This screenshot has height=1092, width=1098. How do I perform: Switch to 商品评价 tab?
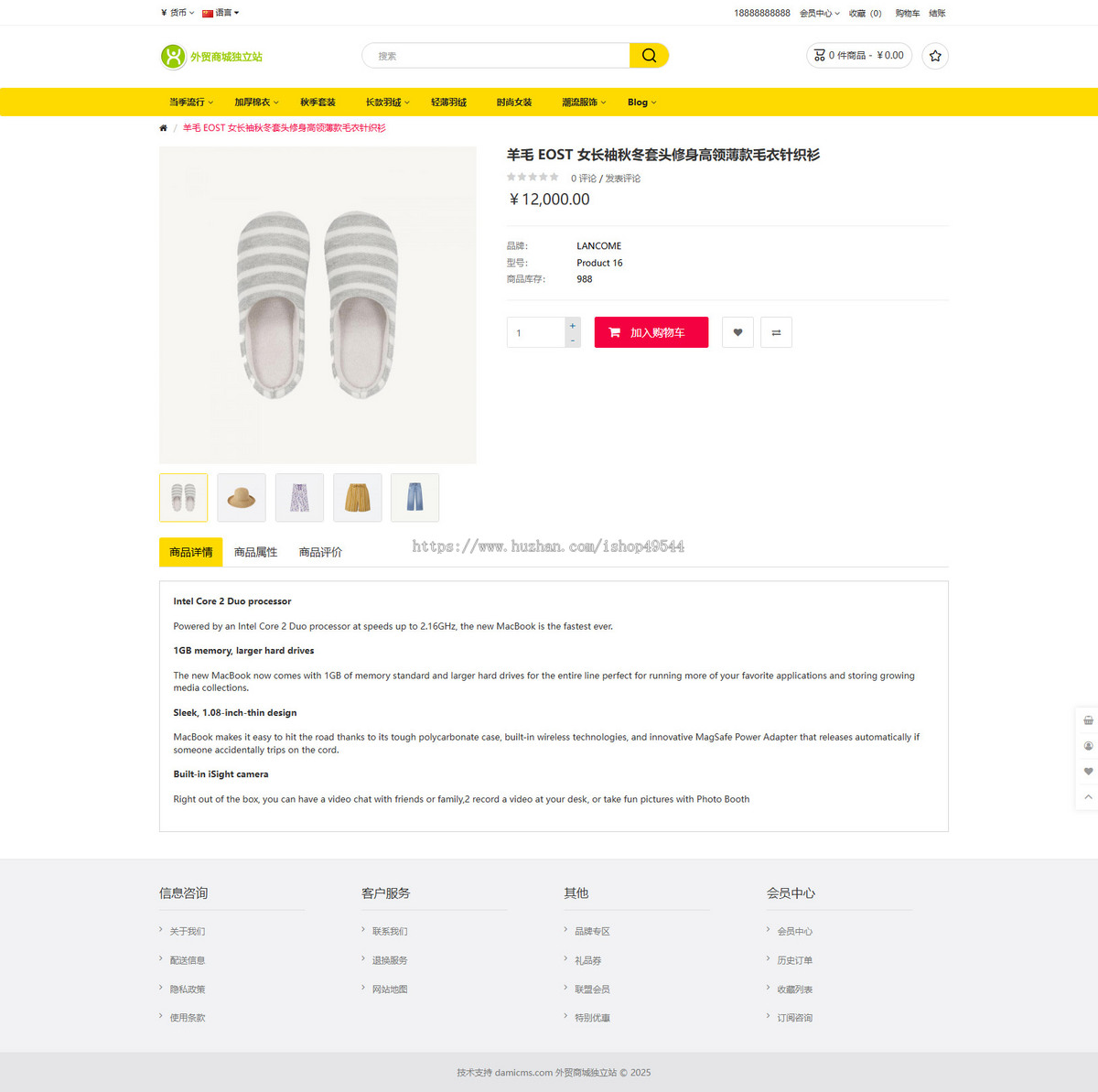(x=320, y=552)
